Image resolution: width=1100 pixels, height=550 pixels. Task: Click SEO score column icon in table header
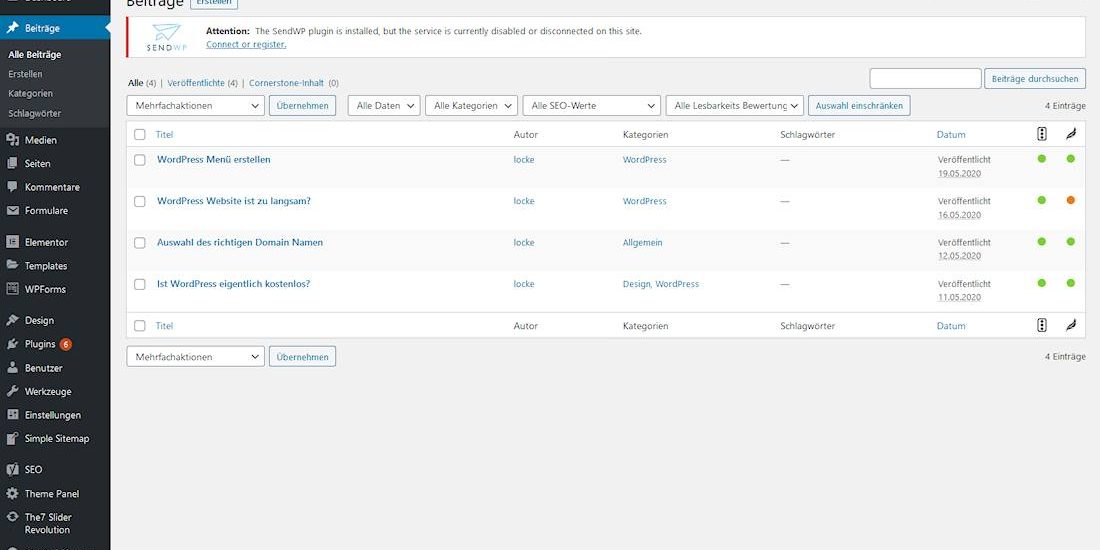pos(1042,134)
